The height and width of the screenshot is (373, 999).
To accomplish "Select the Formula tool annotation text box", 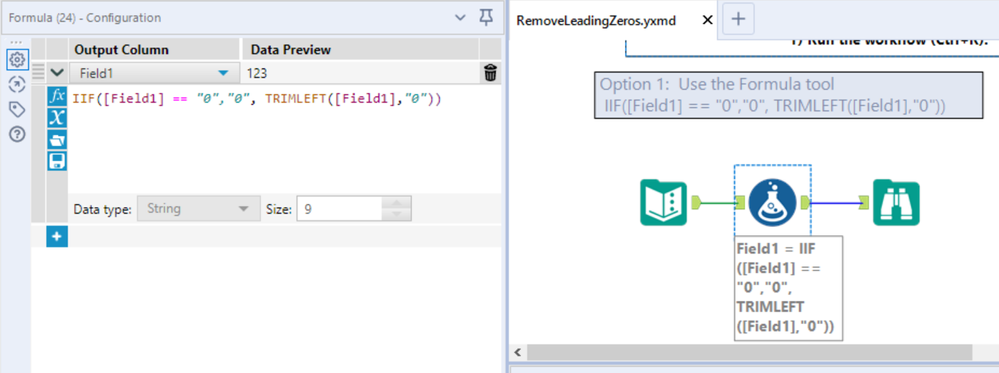I will click(x=788, y=288).
